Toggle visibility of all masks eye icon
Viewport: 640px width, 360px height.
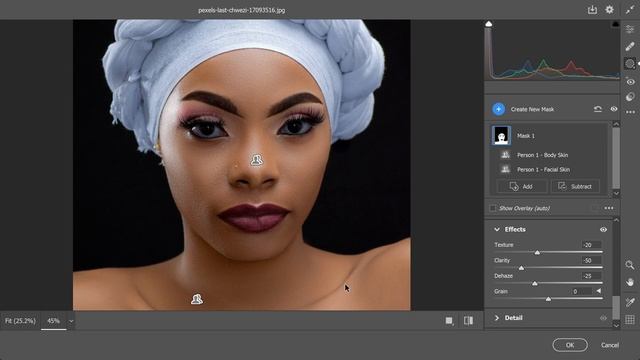coord(613,109)
